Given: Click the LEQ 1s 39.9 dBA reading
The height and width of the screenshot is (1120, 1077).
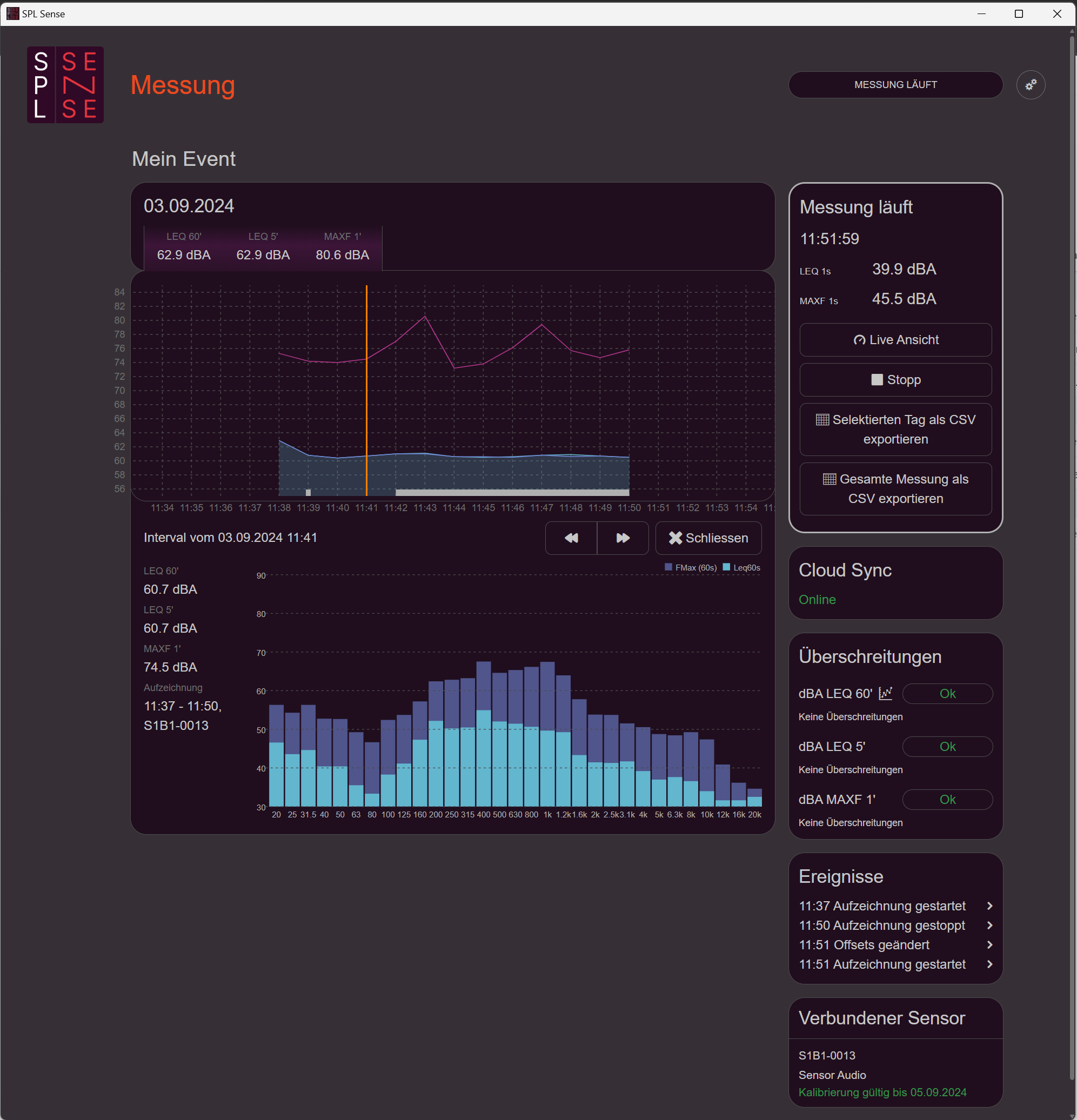Looking at the screenshot, I should click(x=904, y=269).
